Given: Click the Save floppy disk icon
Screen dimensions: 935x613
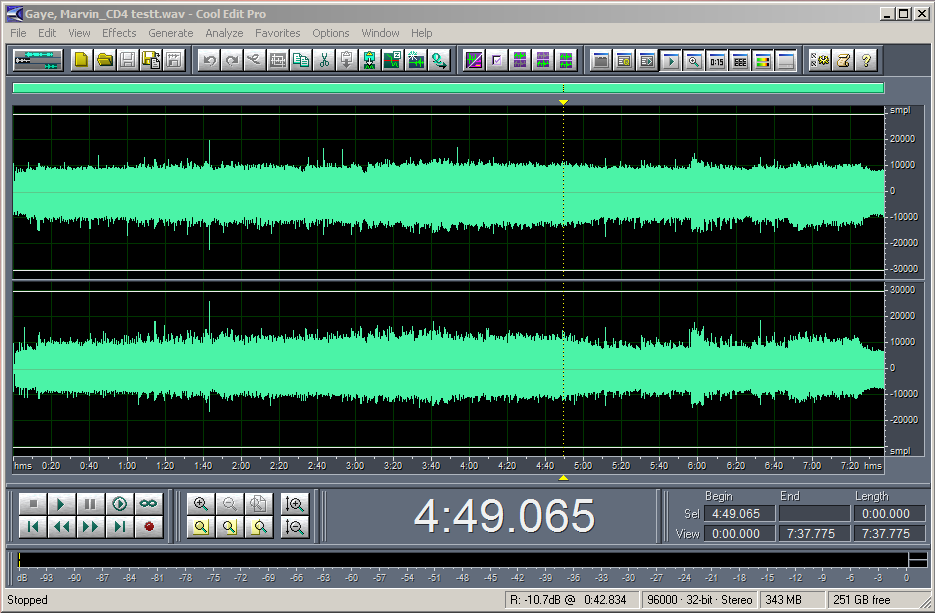Looking at the screenshot, I should pyautogui.click(x=128, y=60).
